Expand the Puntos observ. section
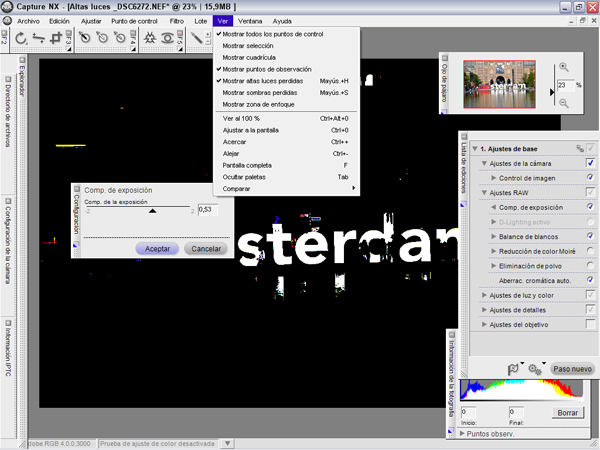Image resolution: width=600 pixels, height=450 pixels. point(462,435)
